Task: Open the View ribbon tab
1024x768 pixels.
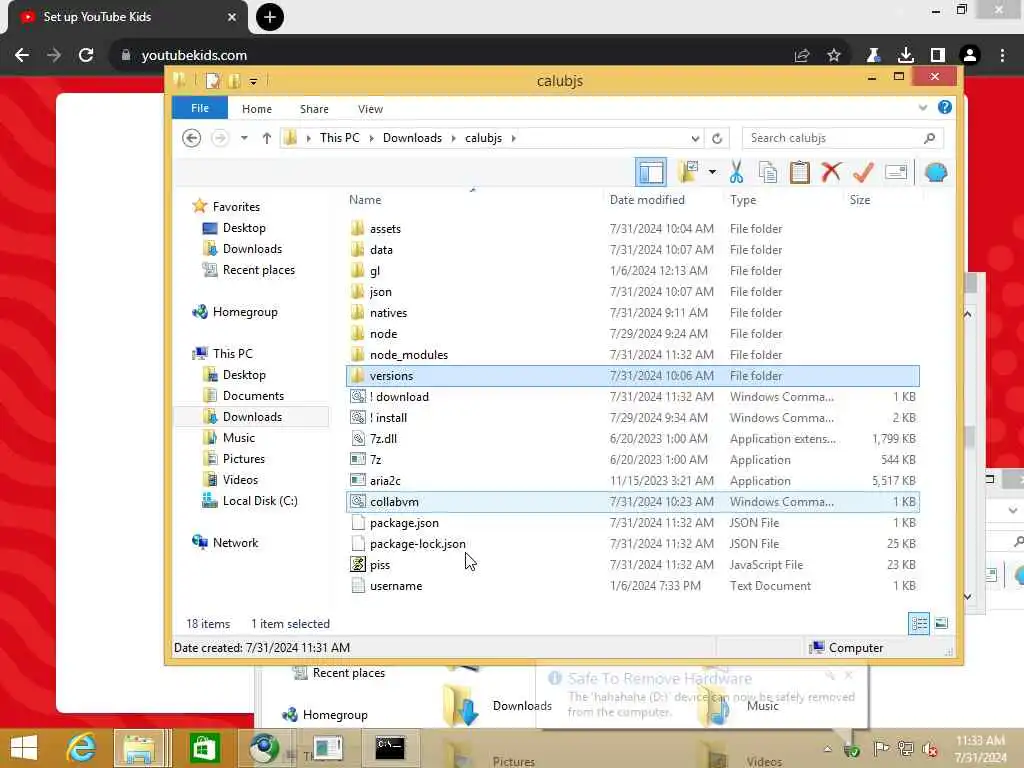Action: (x=370, y=109)
